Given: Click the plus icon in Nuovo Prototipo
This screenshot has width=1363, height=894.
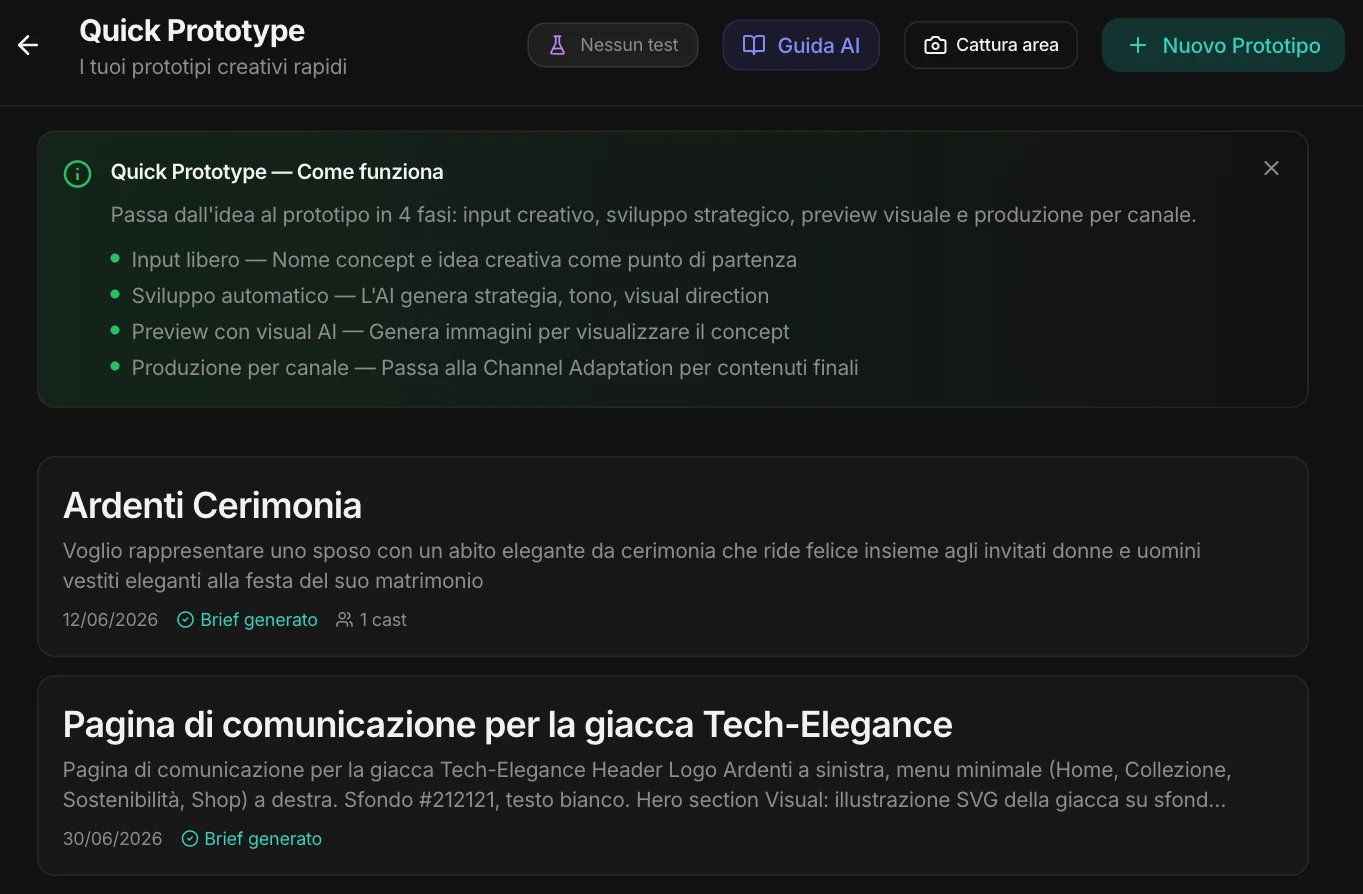Looking at the screenshot, I should click(1137, 46).
